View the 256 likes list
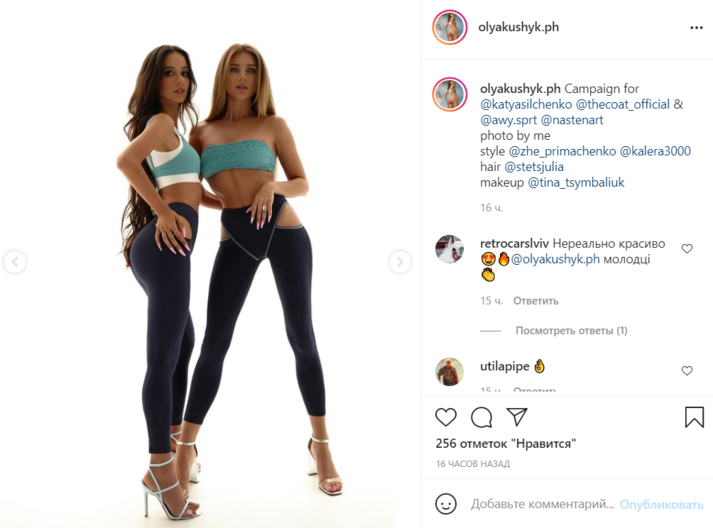This screenshot has width=713, height=528. [x=506, y=443]
